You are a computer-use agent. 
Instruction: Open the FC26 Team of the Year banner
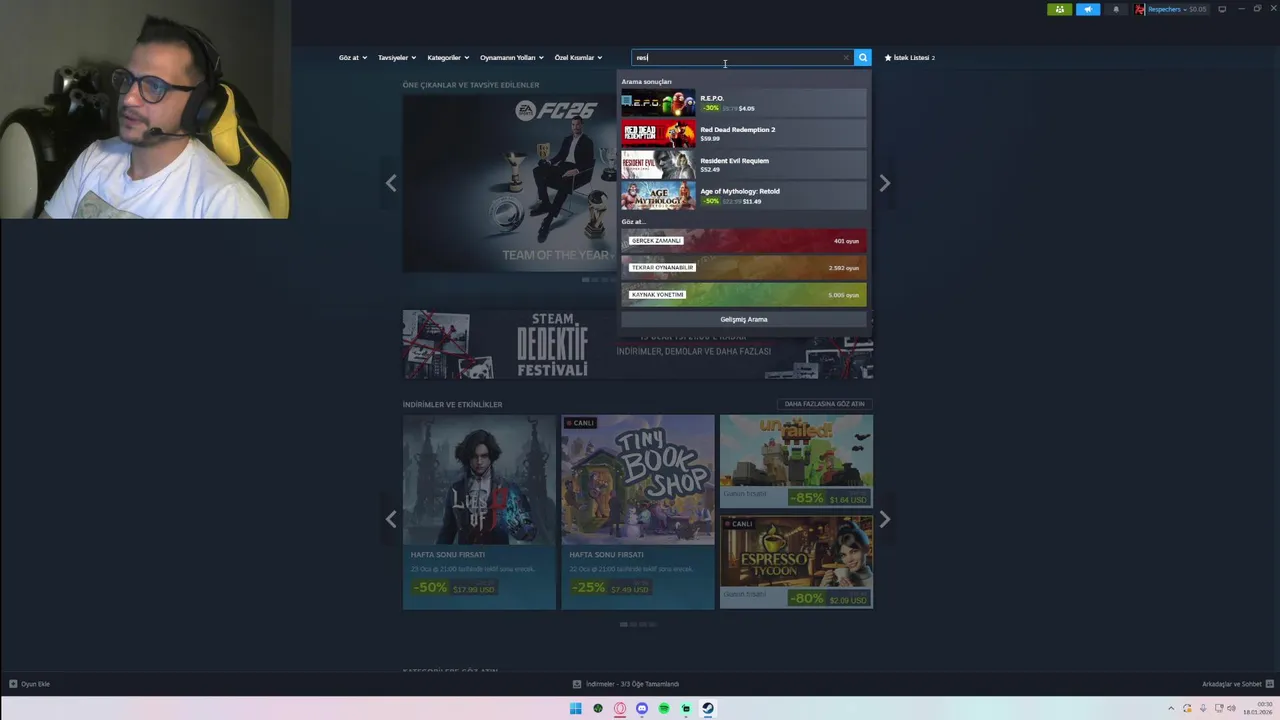click(510, 183)
